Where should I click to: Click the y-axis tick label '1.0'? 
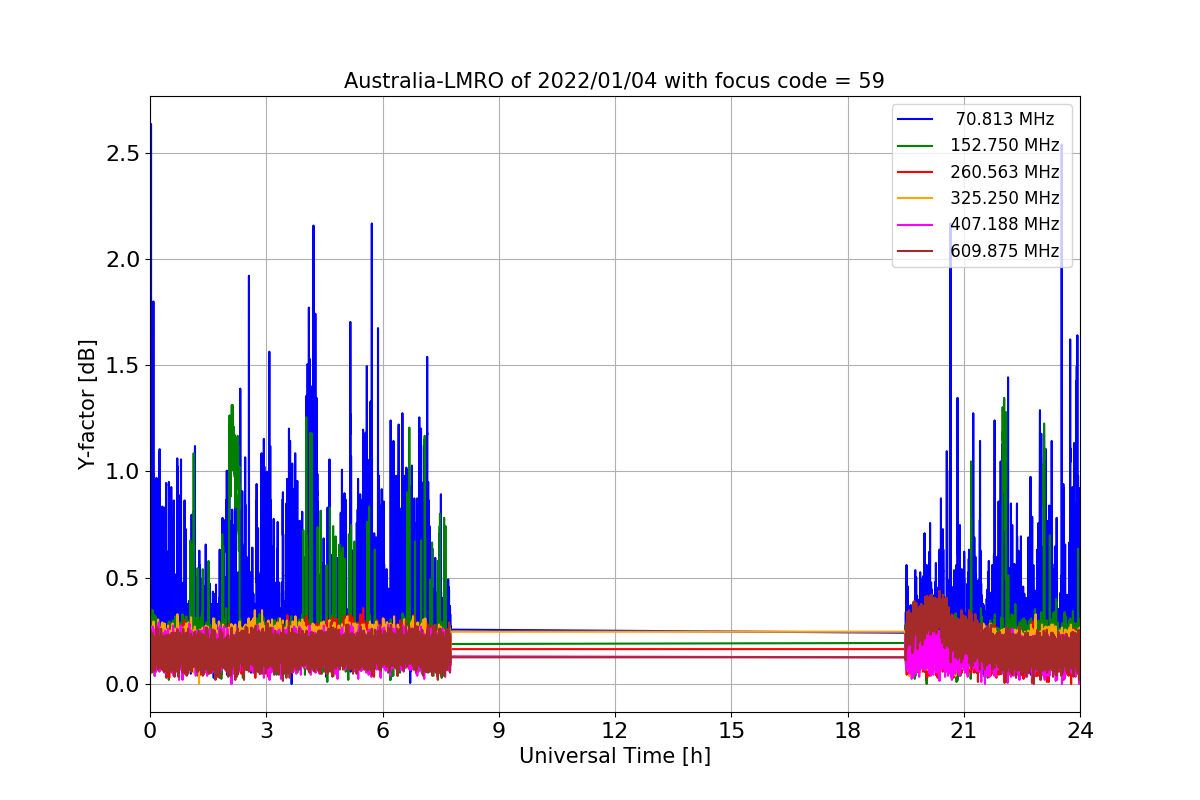pyautogui.click(x=124, y=472)
